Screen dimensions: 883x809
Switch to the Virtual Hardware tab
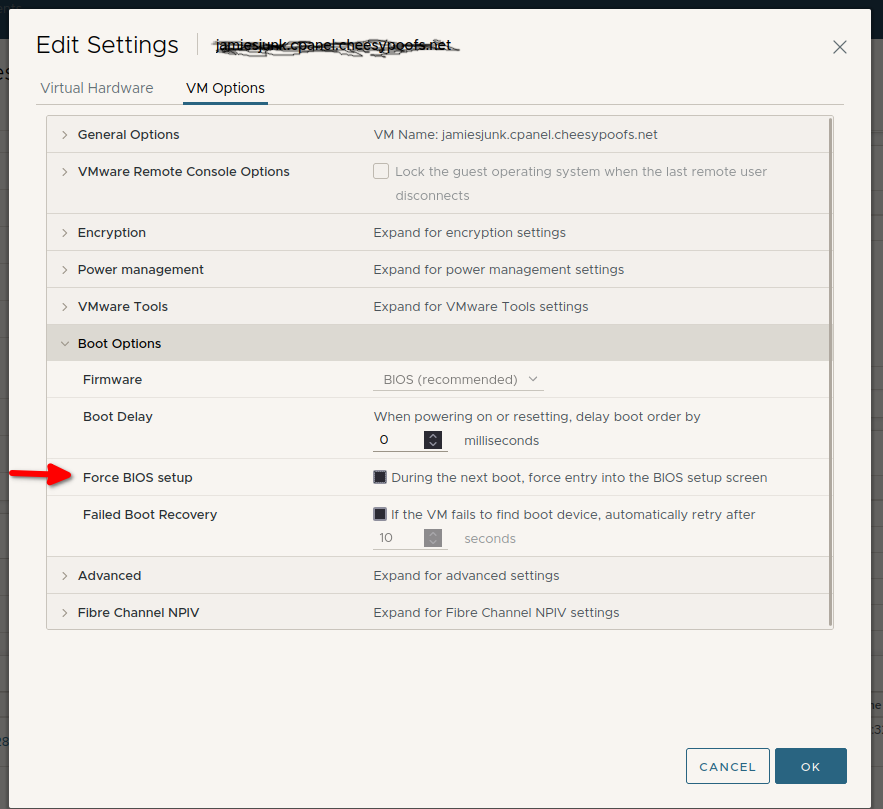click(x=97, y=88)
